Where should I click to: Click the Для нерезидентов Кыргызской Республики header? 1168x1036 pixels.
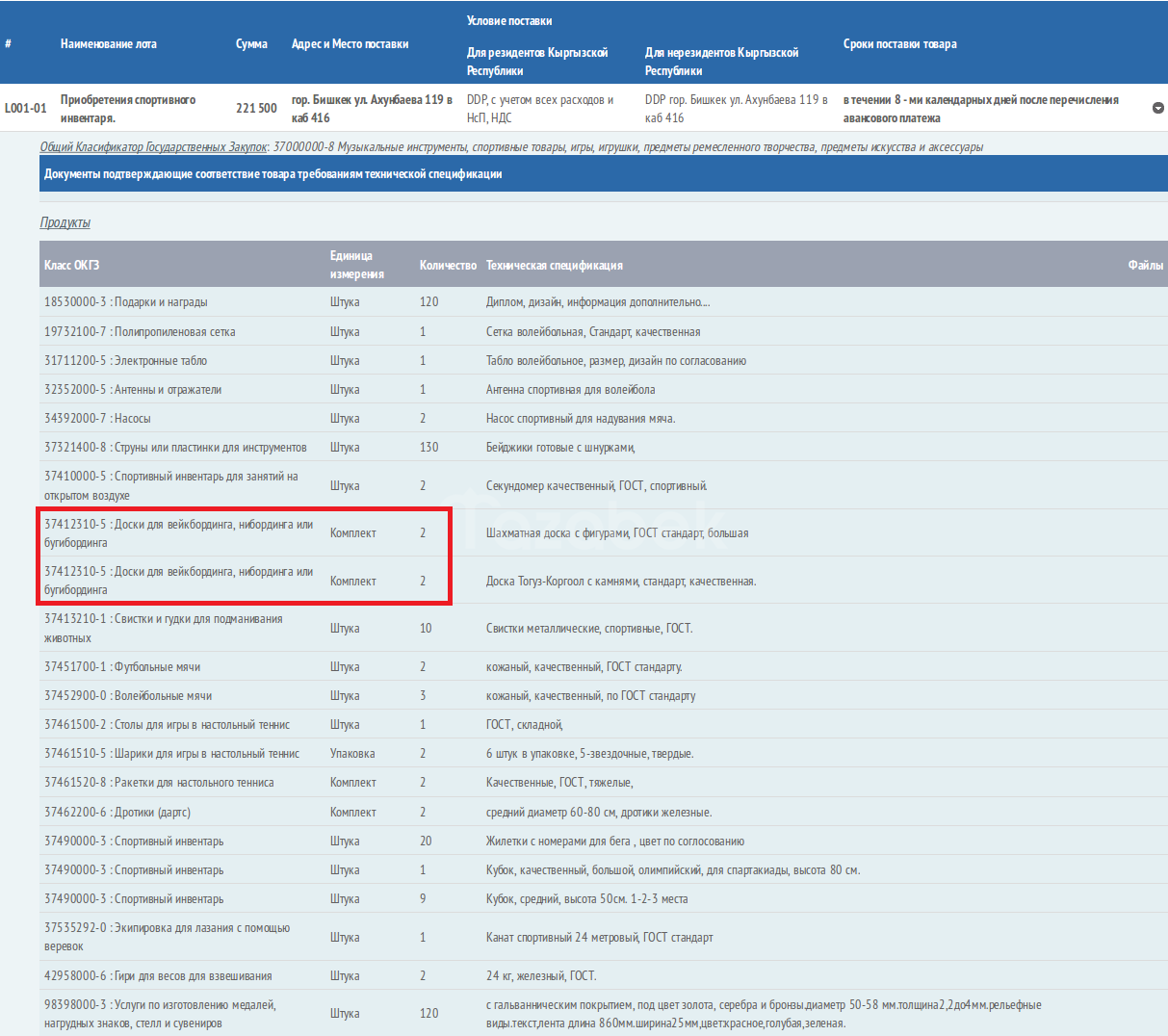[x=721, y=62]
